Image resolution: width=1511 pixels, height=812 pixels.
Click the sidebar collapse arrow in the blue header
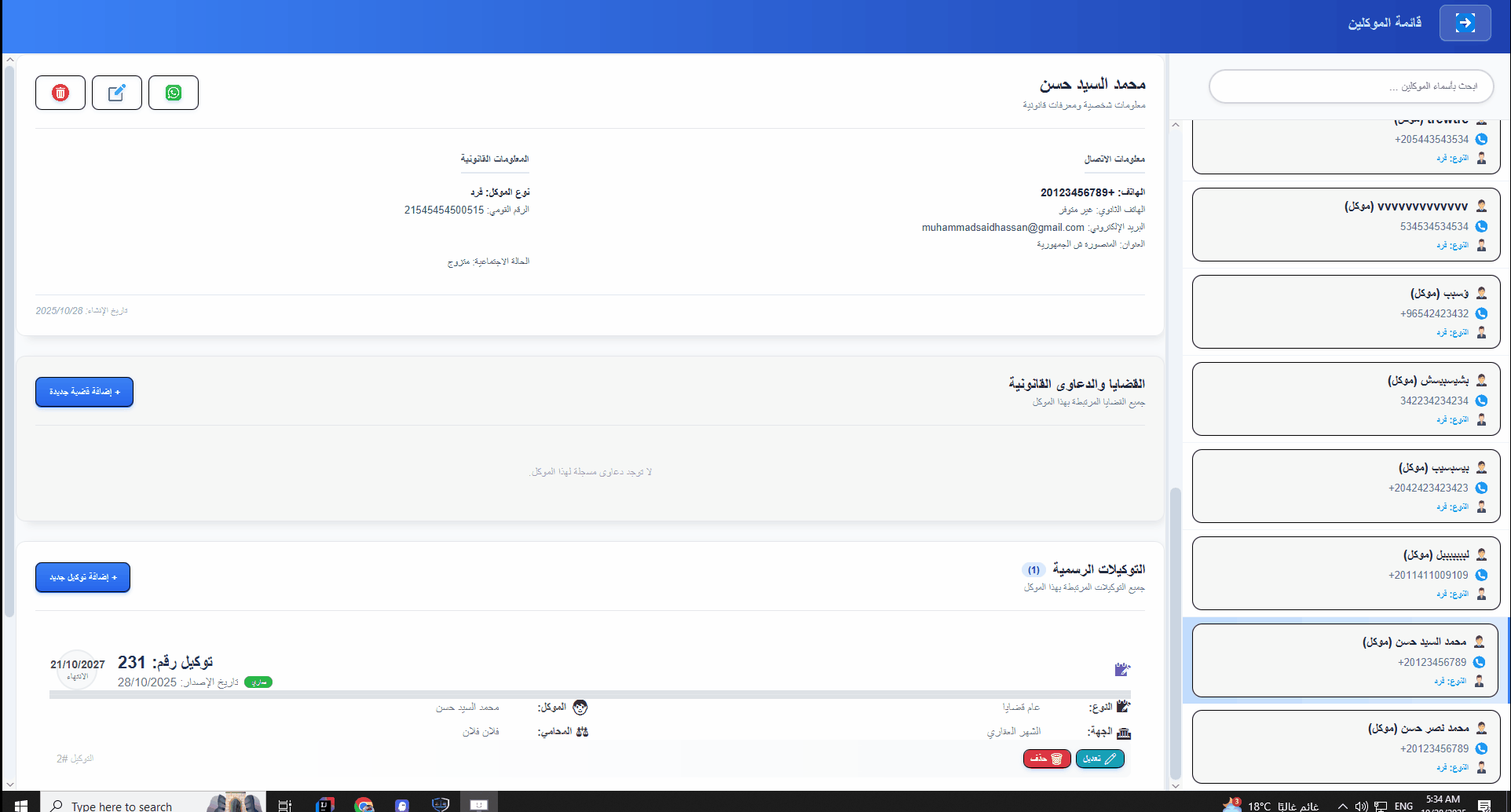point(1465,23)
